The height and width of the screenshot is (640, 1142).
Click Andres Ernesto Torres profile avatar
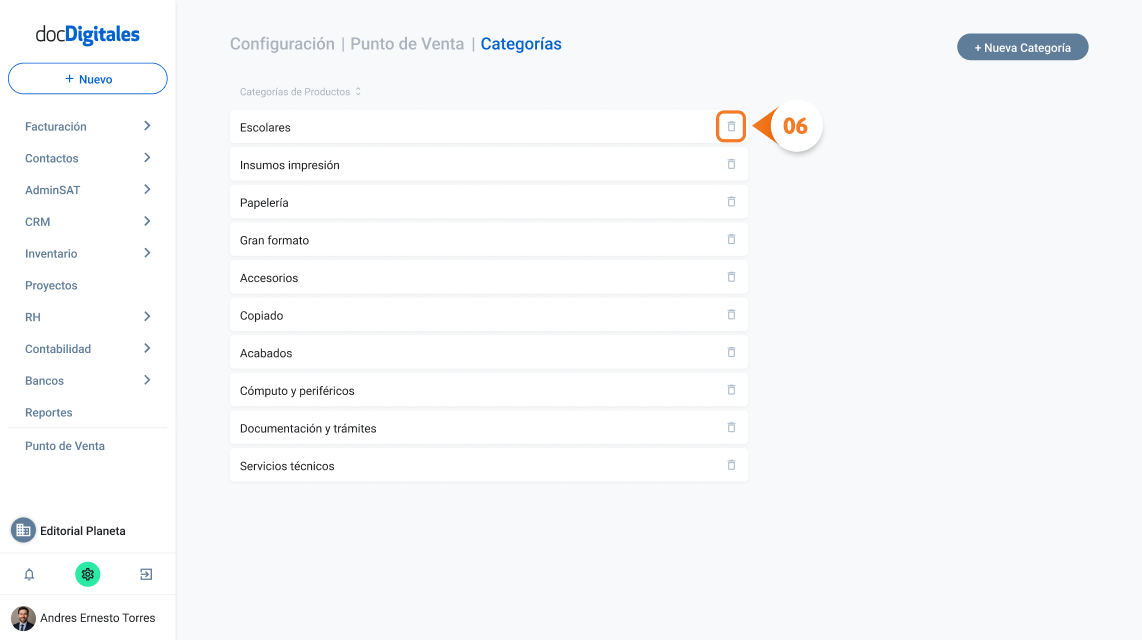[23, 617]
